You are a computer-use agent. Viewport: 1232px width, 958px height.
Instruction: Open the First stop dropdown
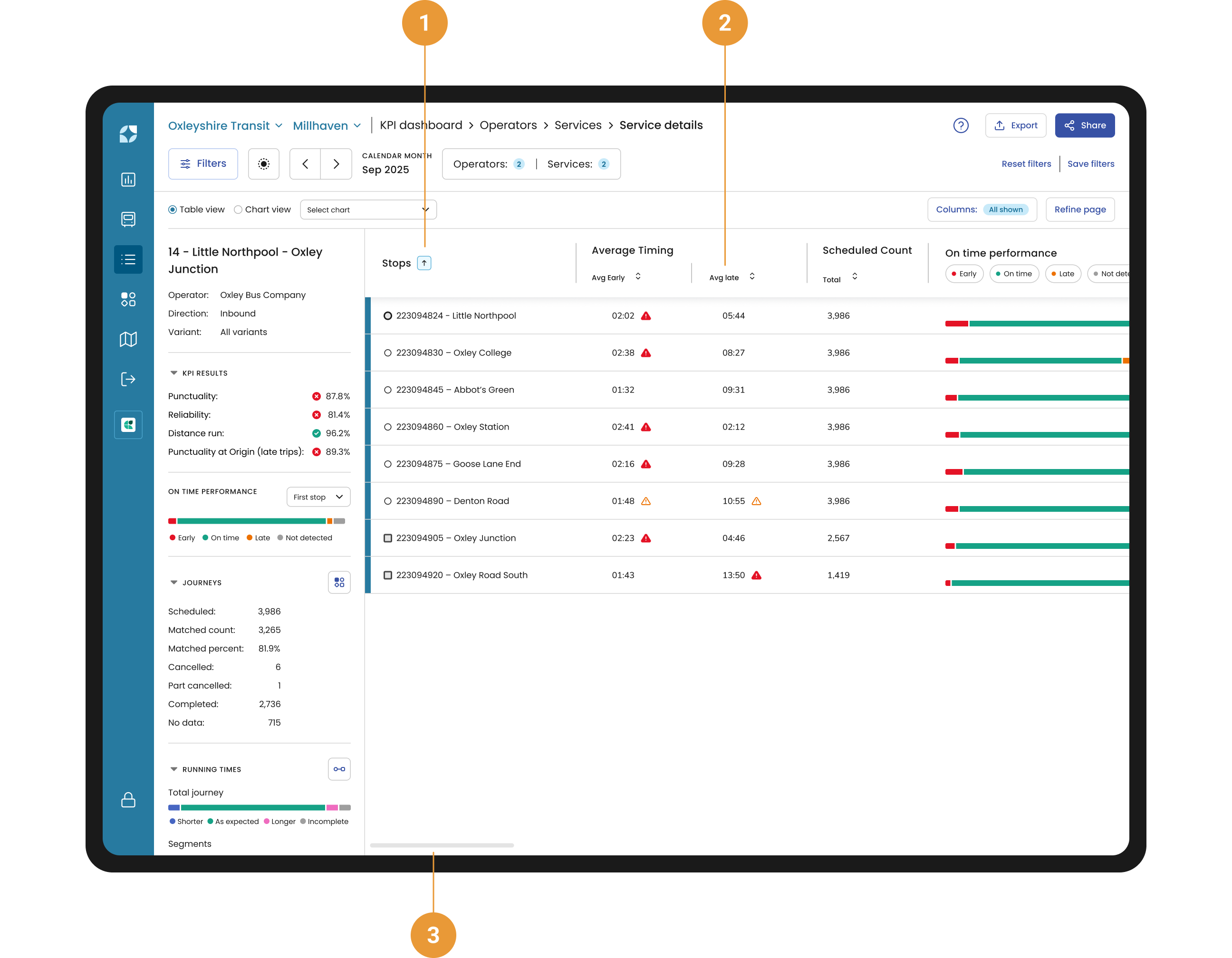(x=318, y=497)
